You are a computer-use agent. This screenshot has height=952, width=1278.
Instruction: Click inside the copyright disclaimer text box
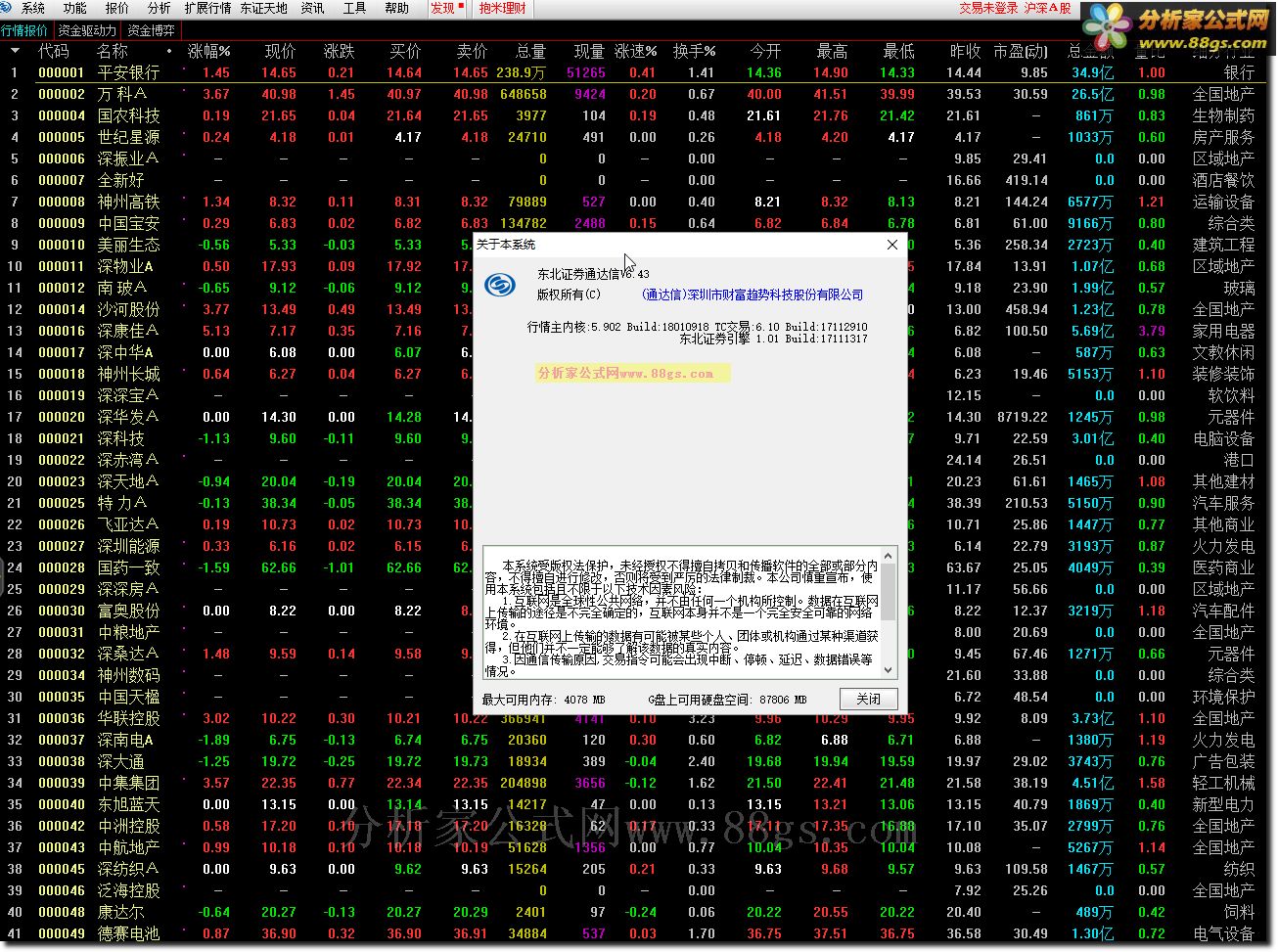682,612
